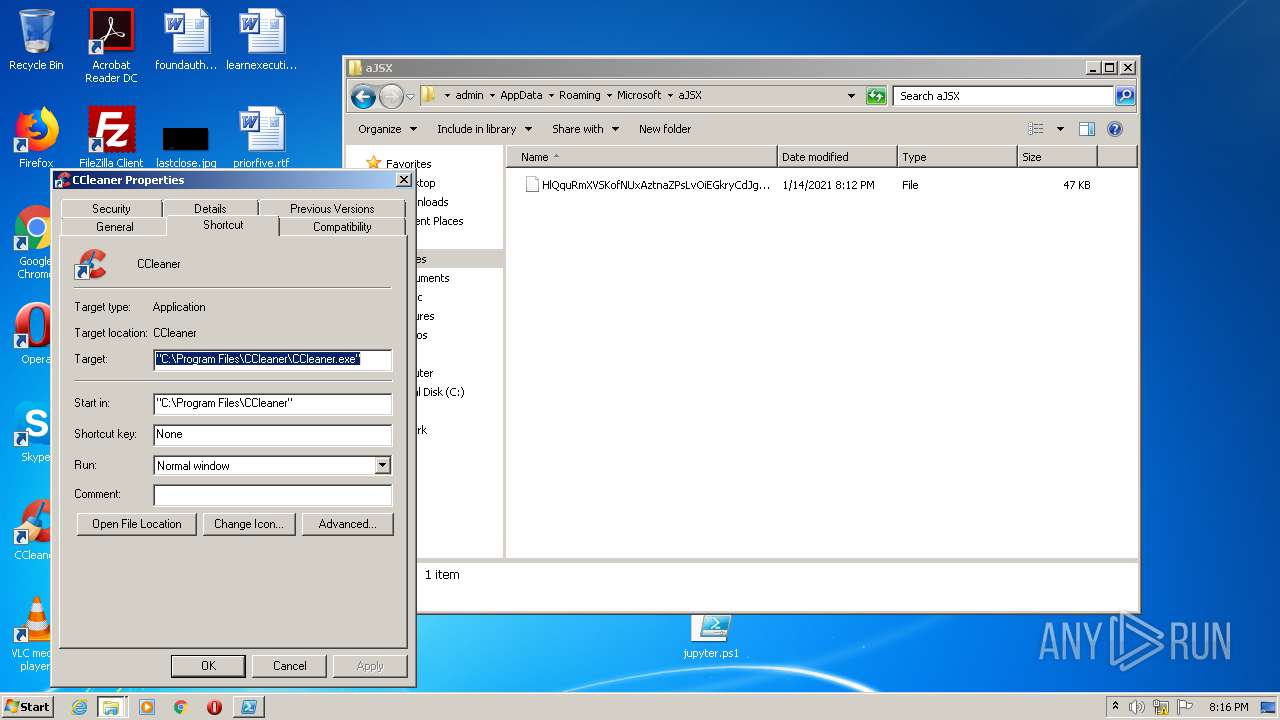This screenshot has width=1280, height=720.
Task: Expand the AppData breadcrumb arrow
Action: (x=550, y=96)
